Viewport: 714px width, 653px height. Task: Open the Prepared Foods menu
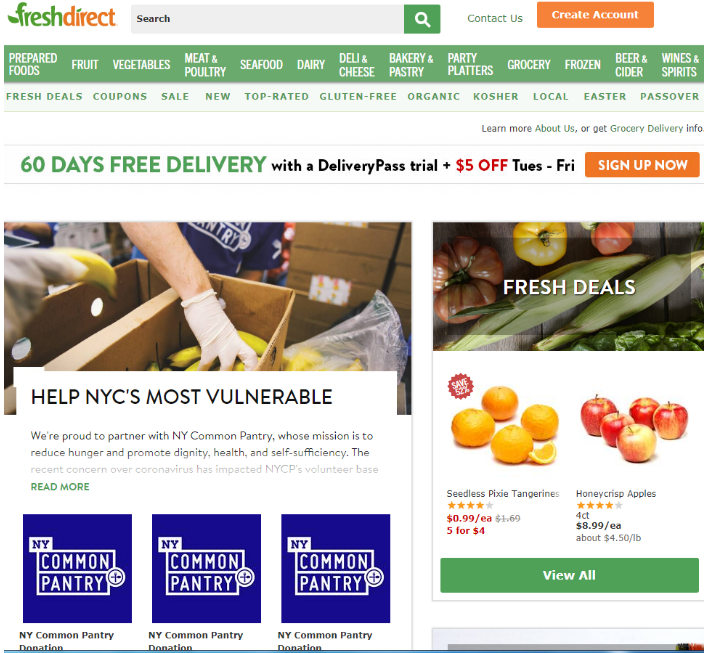(33, 64)
